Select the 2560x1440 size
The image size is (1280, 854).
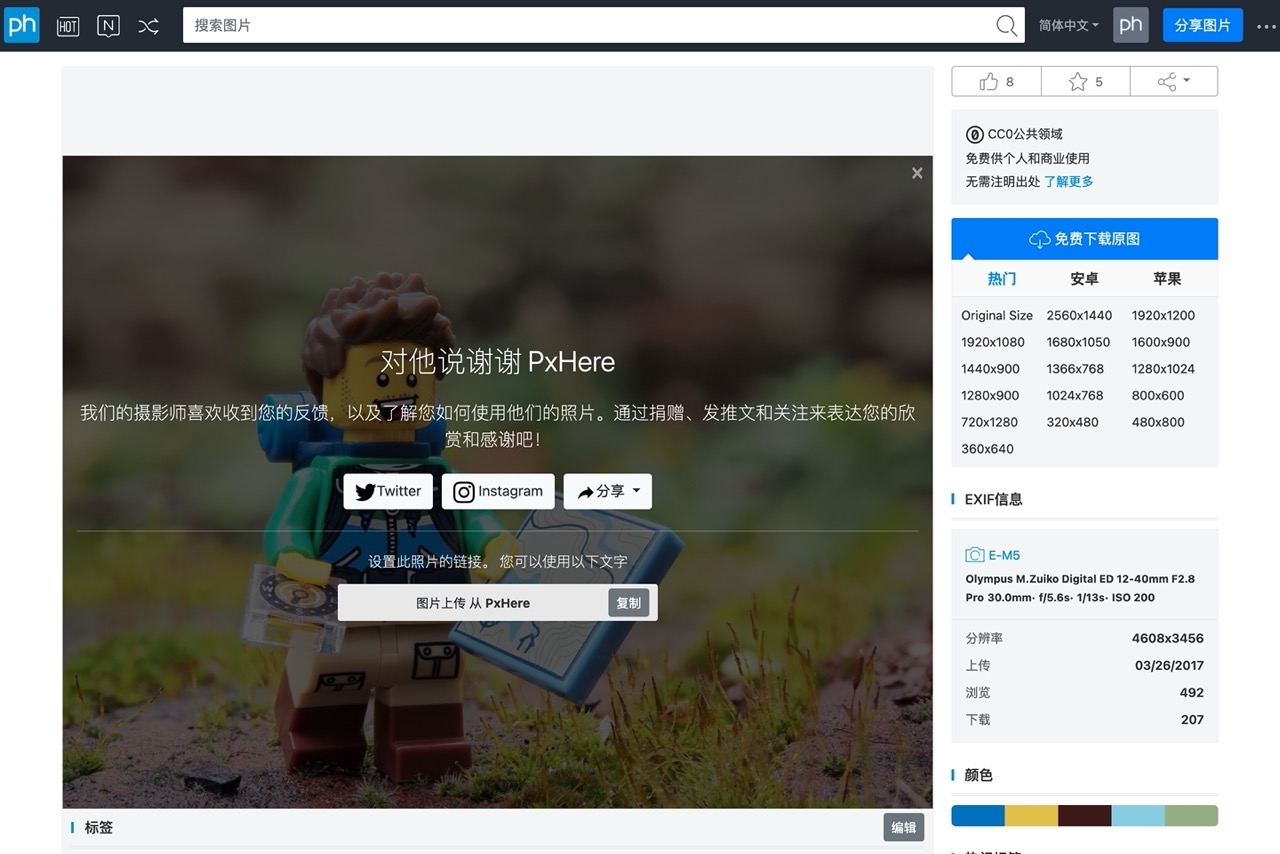tap(1079, 315)
